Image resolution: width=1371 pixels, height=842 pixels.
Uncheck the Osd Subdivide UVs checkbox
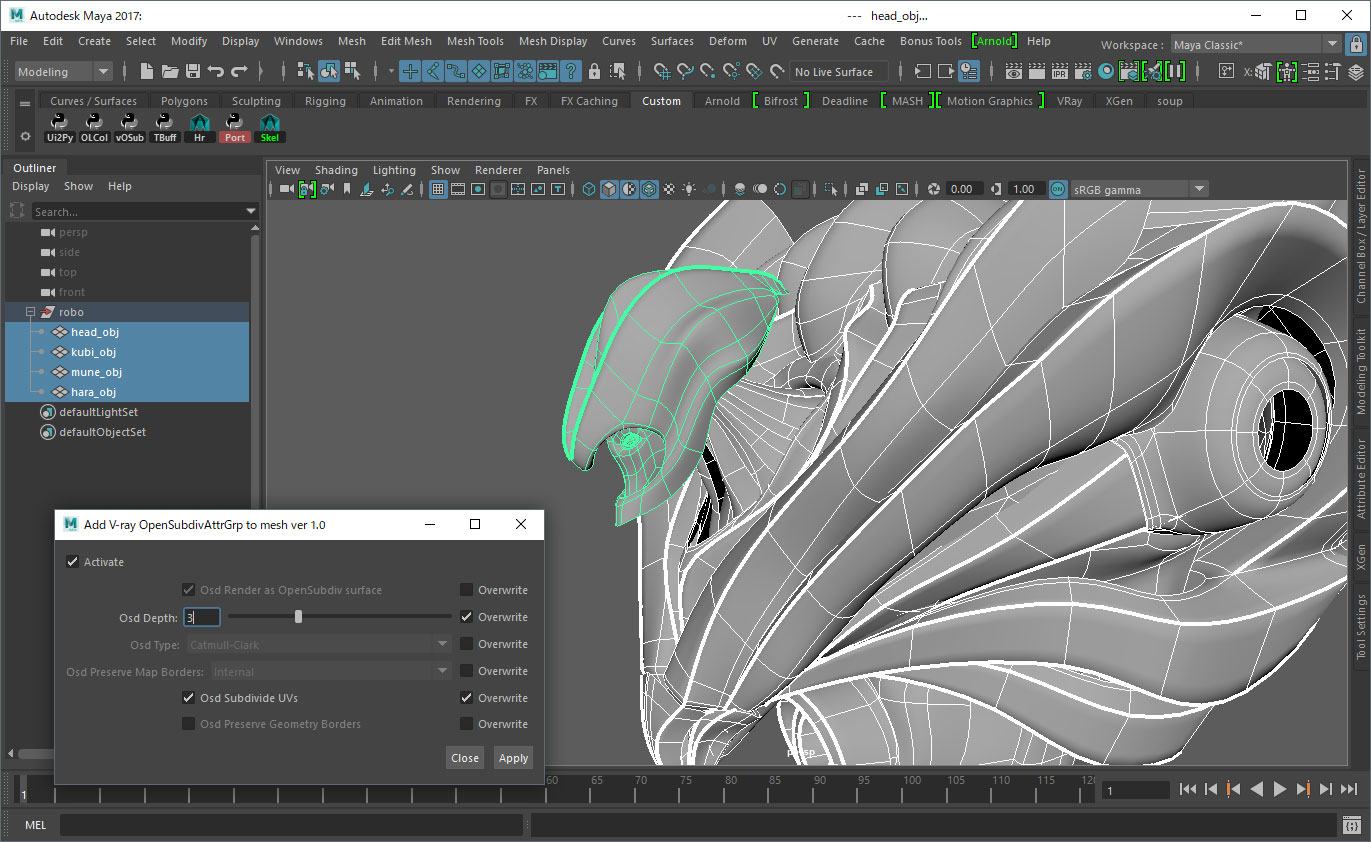(188, 698)
